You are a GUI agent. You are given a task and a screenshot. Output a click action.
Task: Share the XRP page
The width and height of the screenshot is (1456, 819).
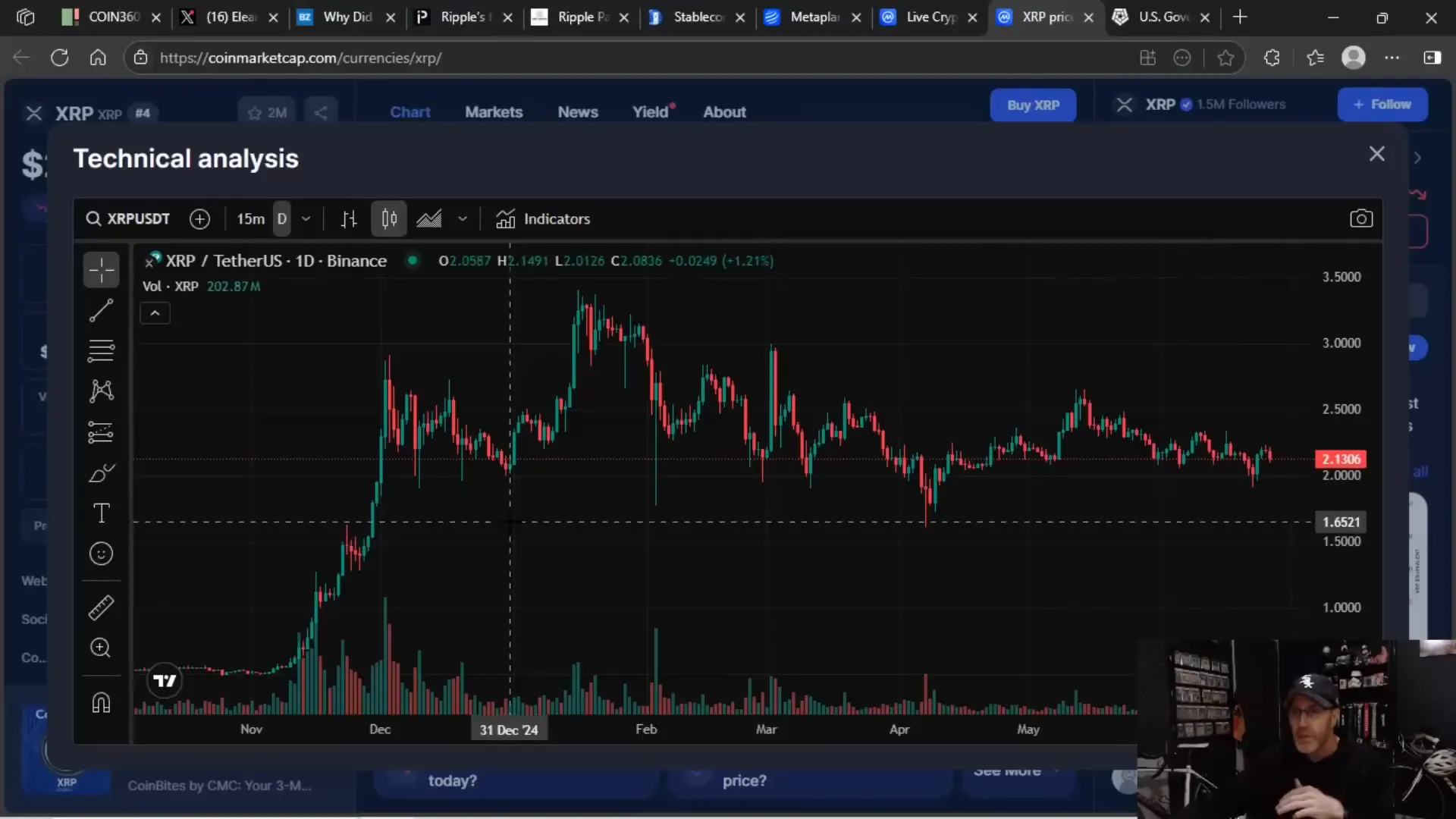(321, 113)
